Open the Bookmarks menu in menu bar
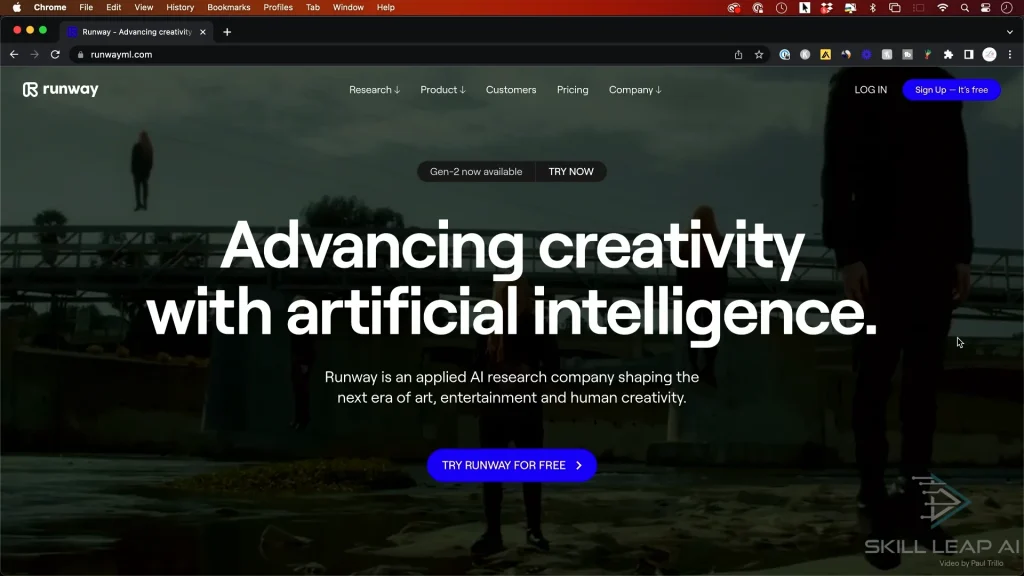 click(229, 7)
